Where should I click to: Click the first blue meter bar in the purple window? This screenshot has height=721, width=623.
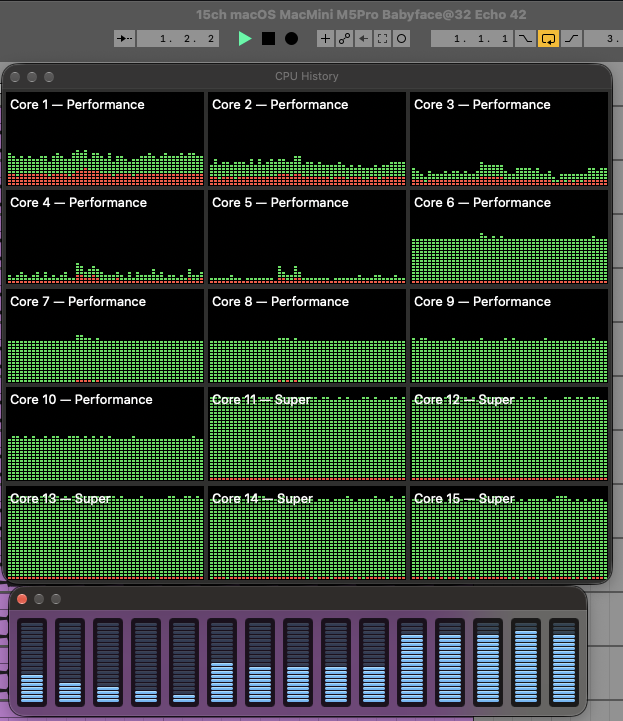(x=32, y=662)
